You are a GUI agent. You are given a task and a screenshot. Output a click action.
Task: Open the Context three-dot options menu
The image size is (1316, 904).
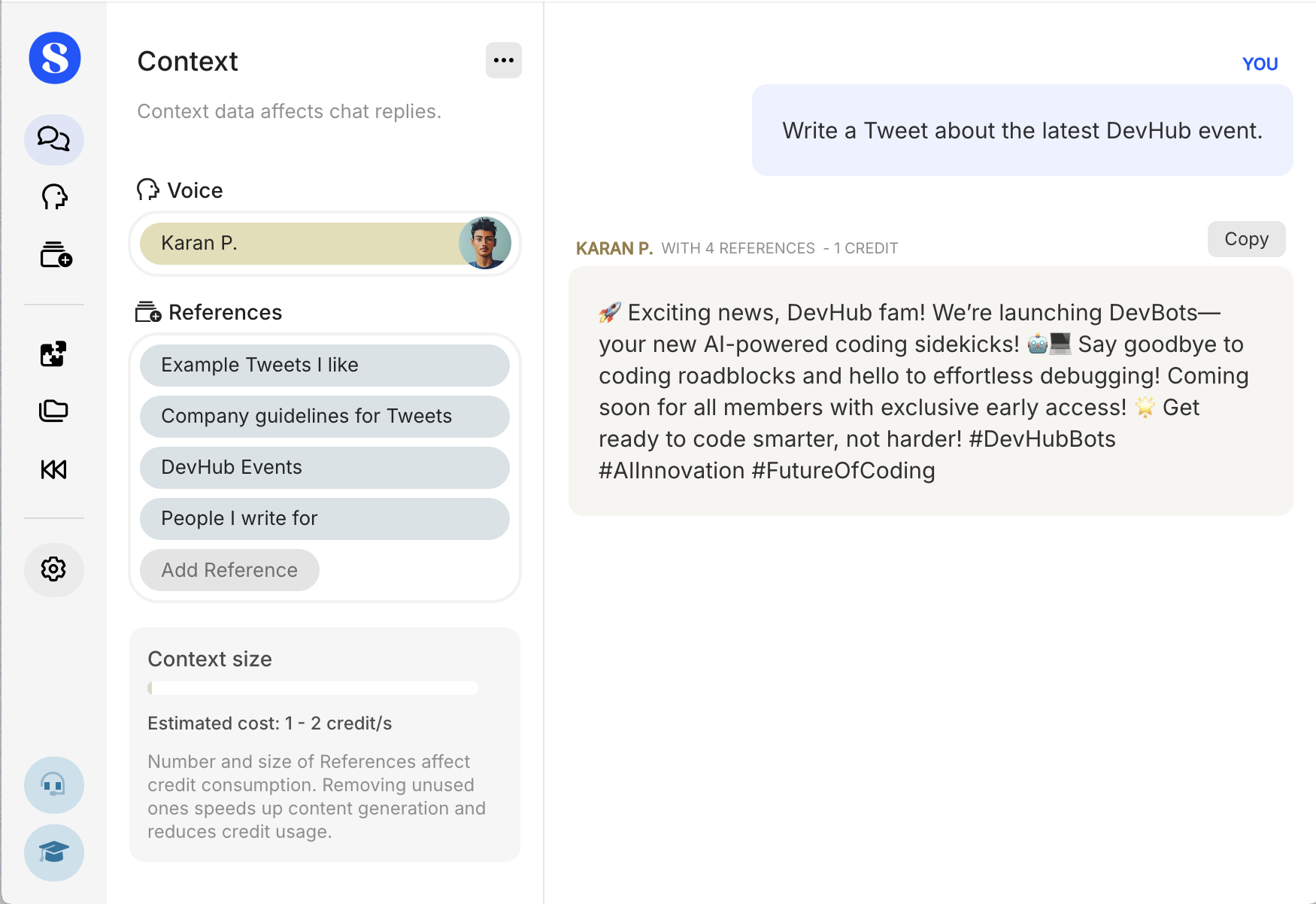[503, 60]
